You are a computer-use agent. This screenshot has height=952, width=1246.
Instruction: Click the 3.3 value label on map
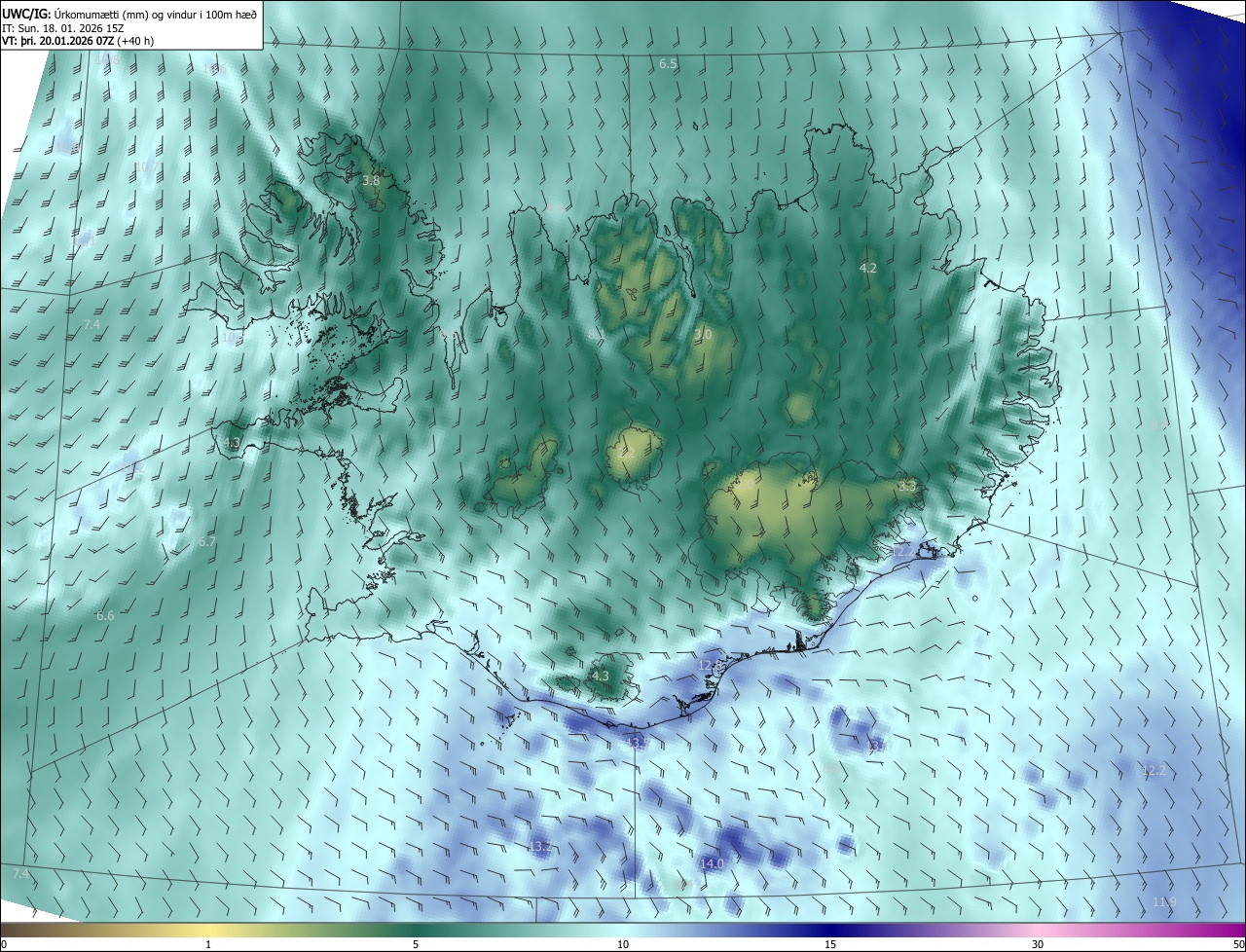(907, 485)
